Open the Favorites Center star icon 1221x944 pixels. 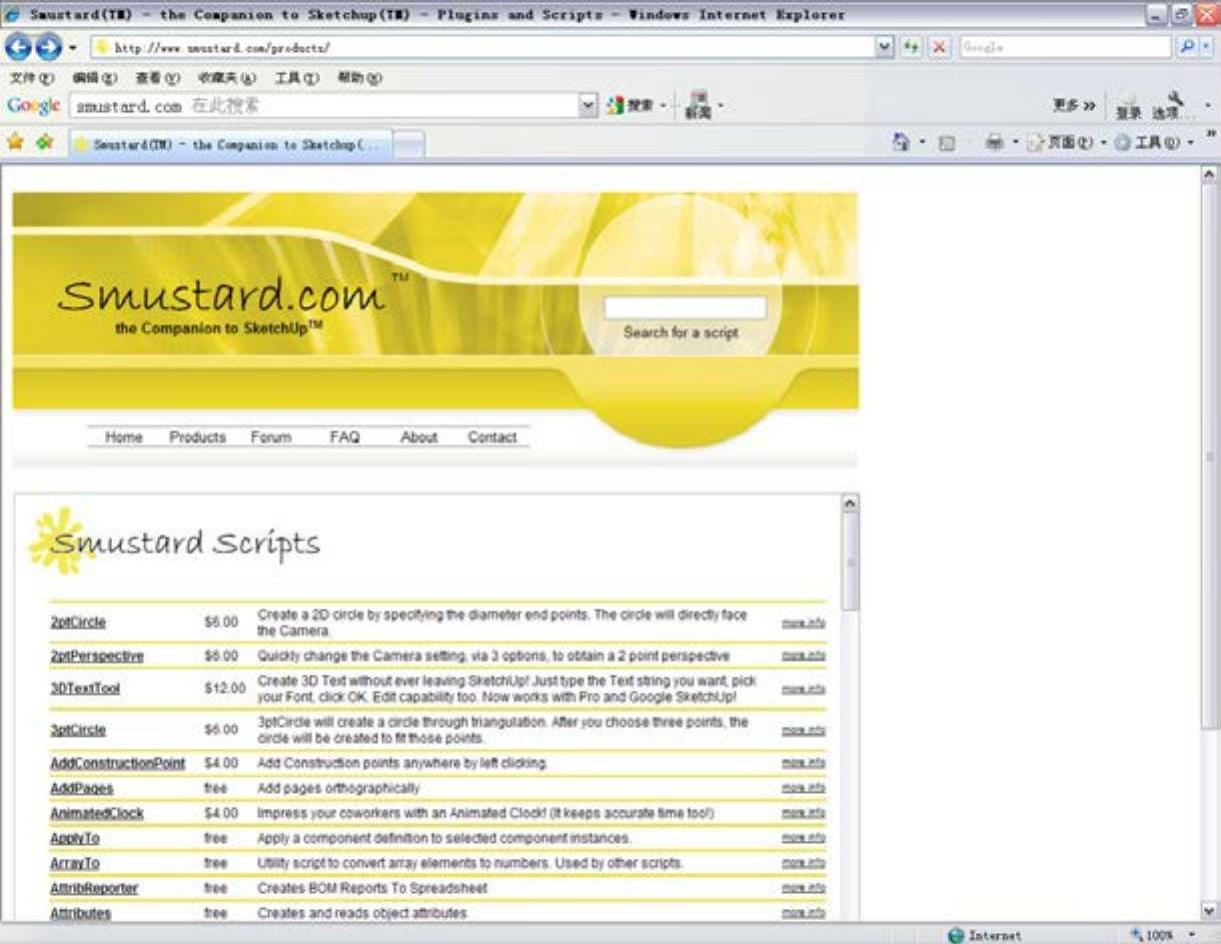15,142
